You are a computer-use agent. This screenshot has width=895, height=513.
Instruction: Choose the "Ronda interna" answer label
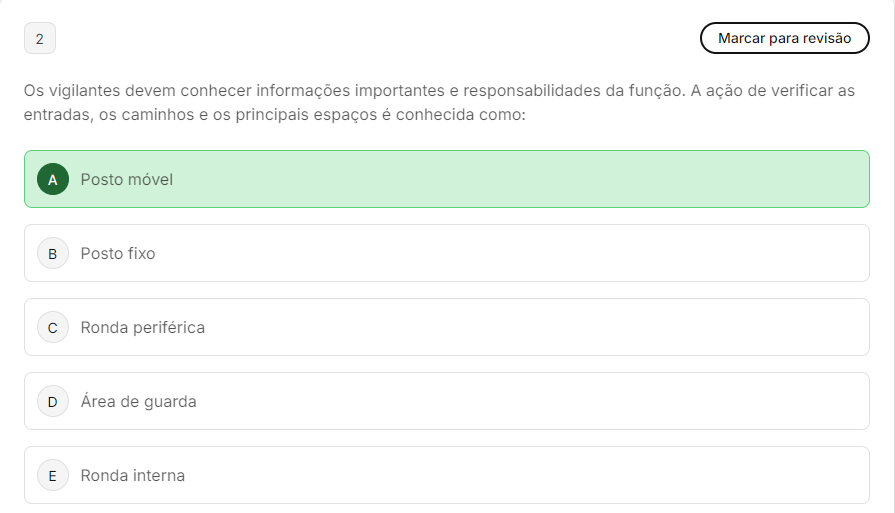pyautogui.click(x=133, y=475)
